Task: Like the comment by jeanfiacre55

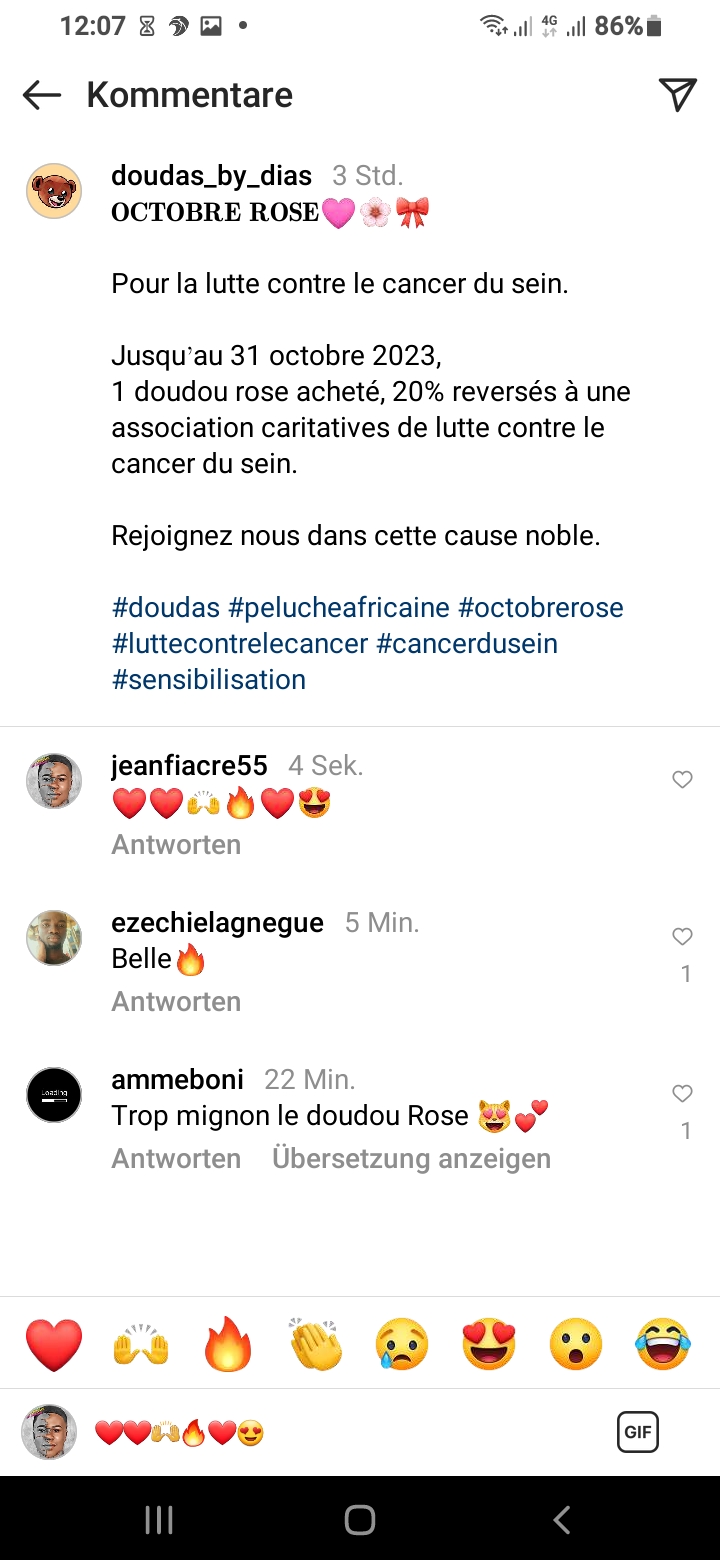Action: click(x=682, y=780)
